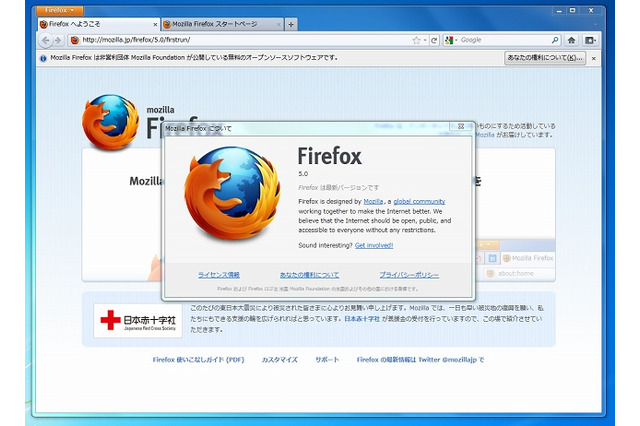The height and width of the screenshot is (426, 640).
Task: Open the global community link
Action: coord(419,202)
